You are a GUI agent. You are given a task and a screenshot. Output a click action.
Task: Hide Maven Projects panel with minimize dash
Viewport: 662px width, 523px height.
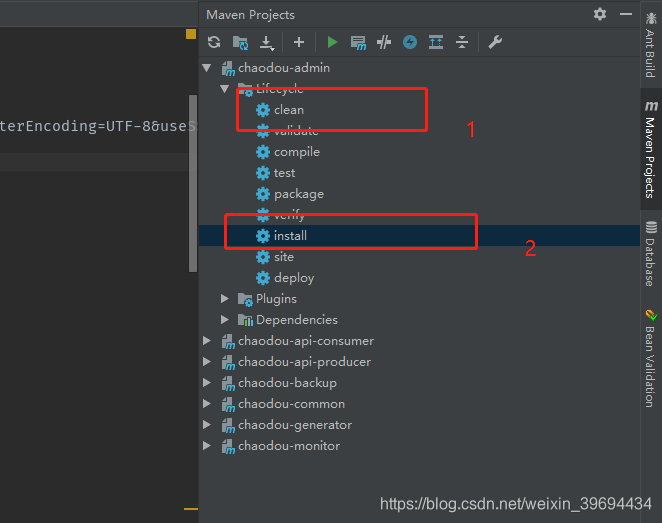pyautogui.click(x=626, y=14)
